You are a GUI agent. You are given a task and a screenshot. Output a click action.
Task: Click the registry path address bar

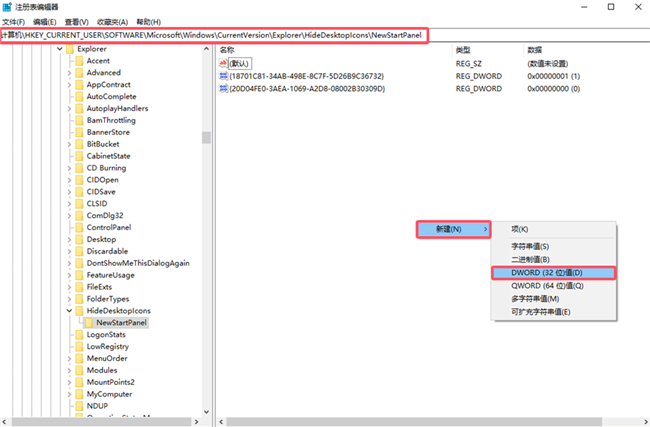pyautogui.click(x=214, y=35)
